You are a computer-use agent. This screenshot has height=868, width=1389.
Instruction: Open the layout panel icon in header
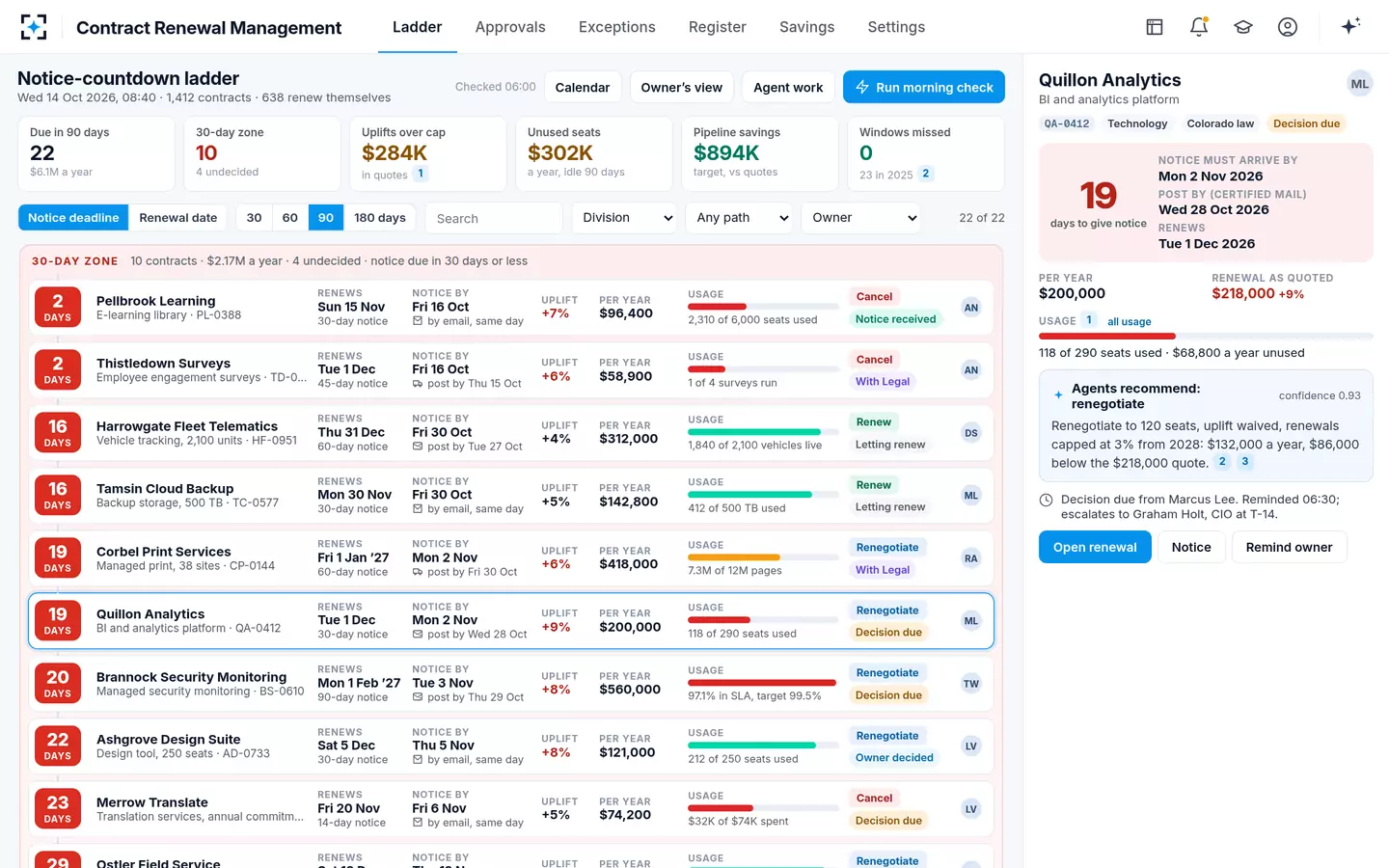(1155, 27)
